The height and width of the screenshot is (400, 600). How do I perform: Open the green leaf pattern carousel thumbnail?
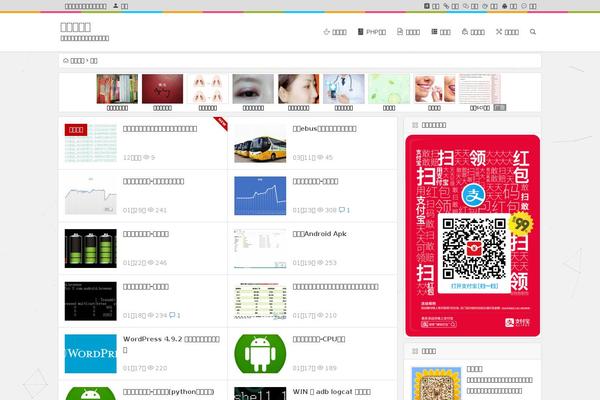pyautogui.click(x=389, y=89)
